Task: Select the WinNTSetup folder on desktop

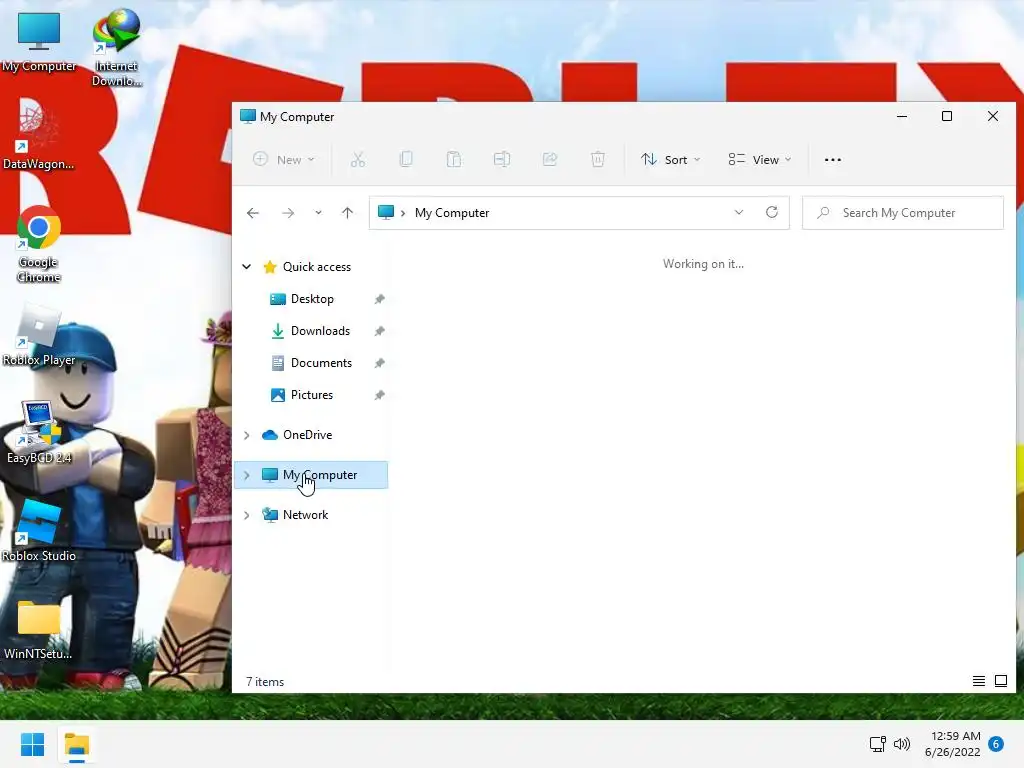Action: 39,630
